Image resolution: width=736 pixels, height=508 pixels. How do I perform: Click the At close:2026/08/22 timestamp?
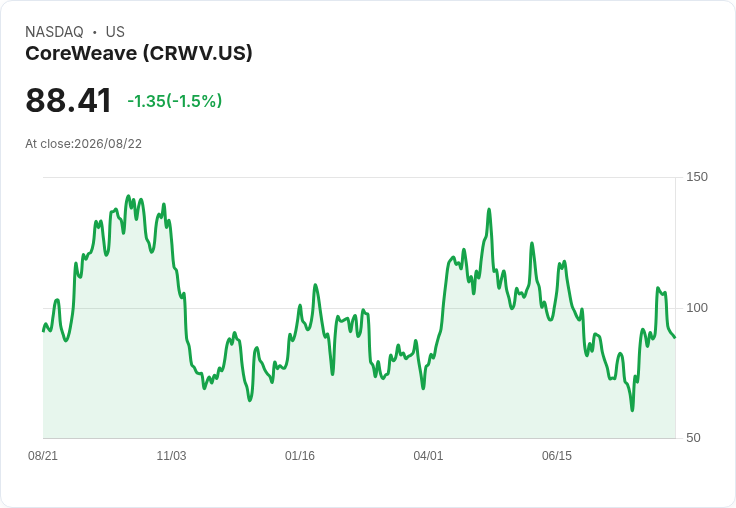point(84,144)
